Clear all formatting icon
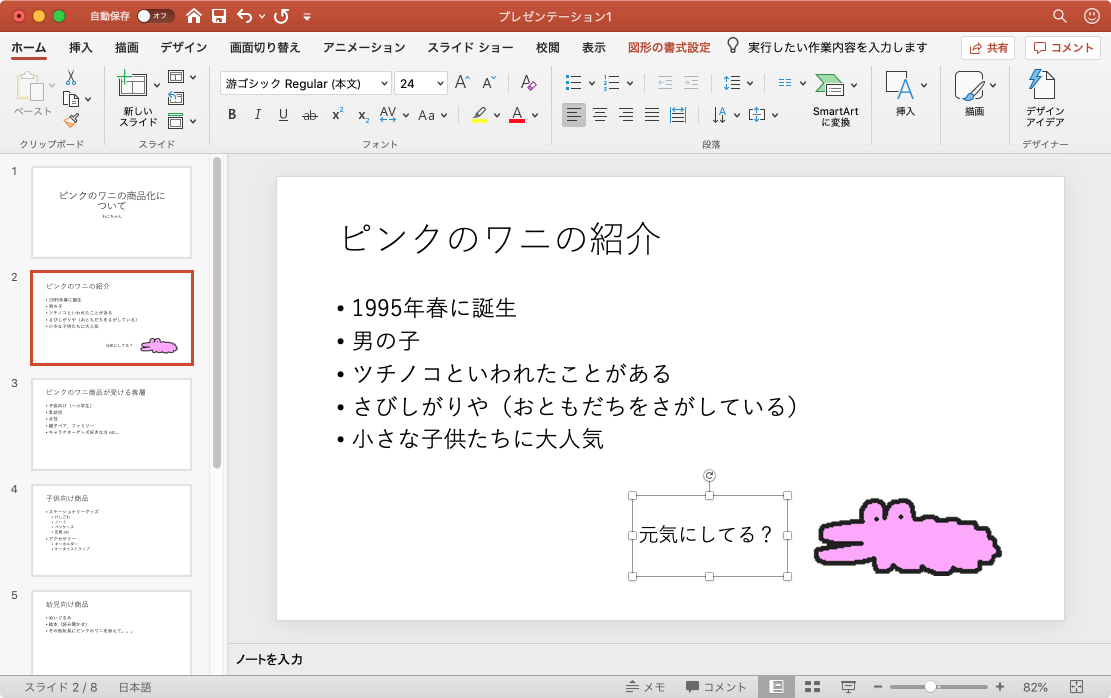The image size is (1111, 698). [x=528, y=83]
